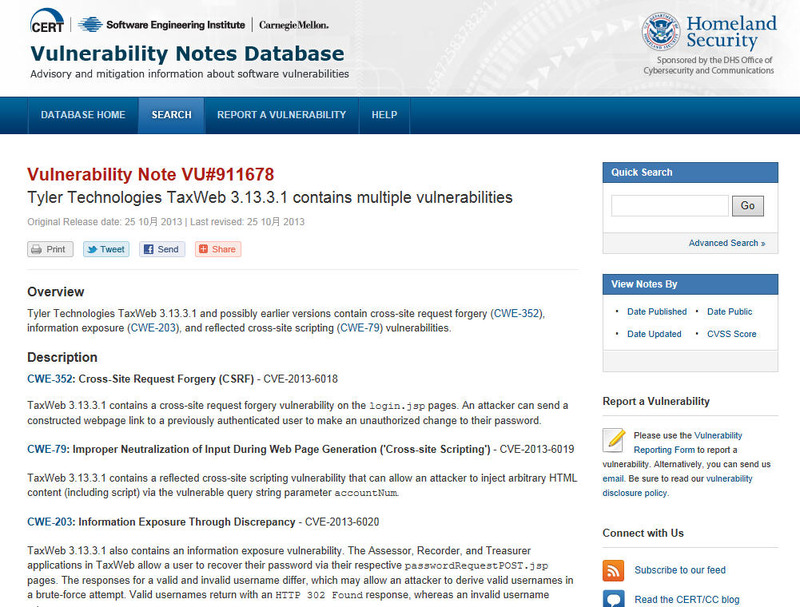Open the Advanced Search link

tap(726, 243)
